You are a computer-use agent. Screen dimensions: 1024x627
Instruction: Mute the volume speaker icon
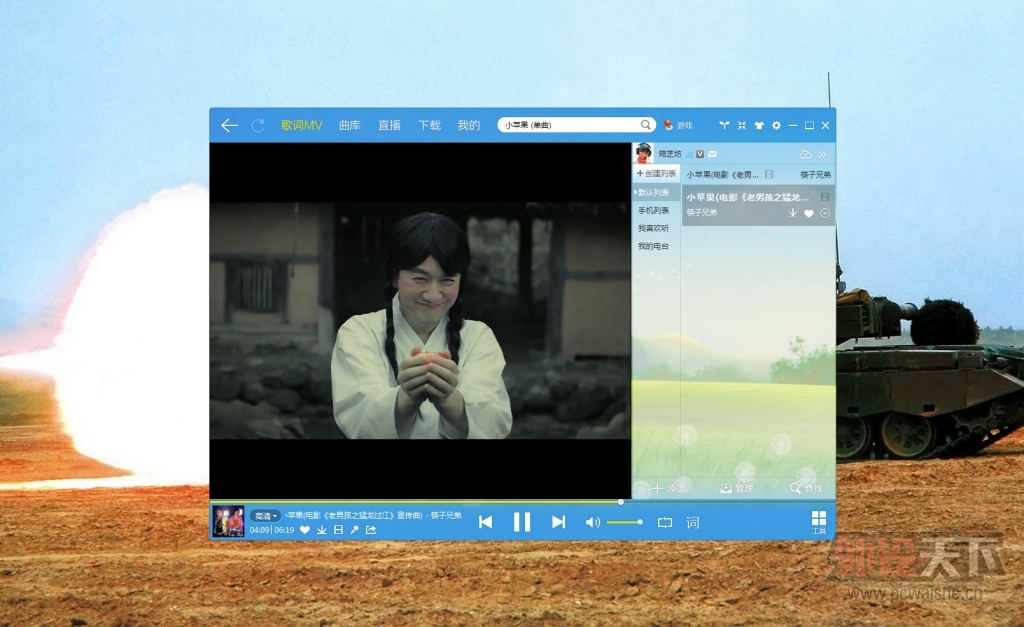592,522
